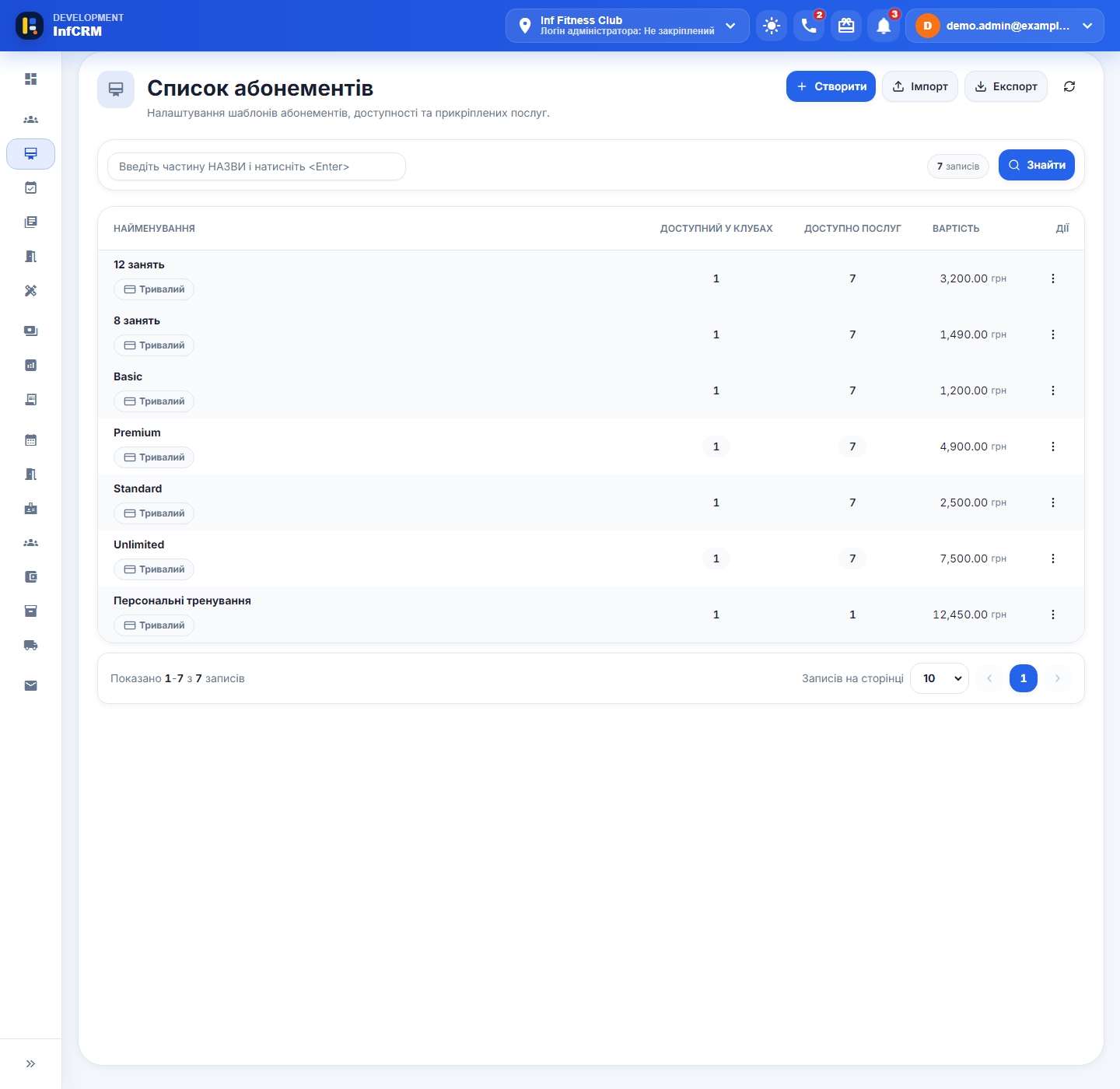Viewport: 1120px width, 1089px height.
Task: Click the Експорт button
Action: coord(1006,86)
